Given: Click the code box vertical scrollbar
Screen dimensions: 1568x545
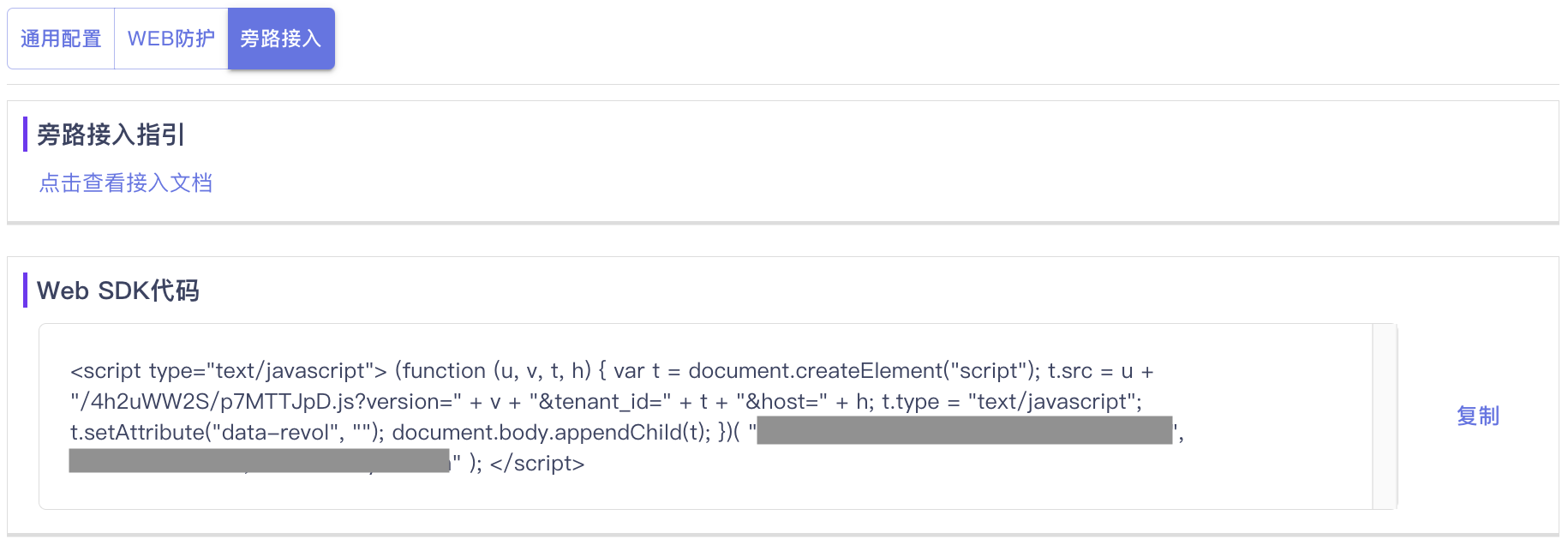Looking at the screenshot, I should pos(1385,416).
